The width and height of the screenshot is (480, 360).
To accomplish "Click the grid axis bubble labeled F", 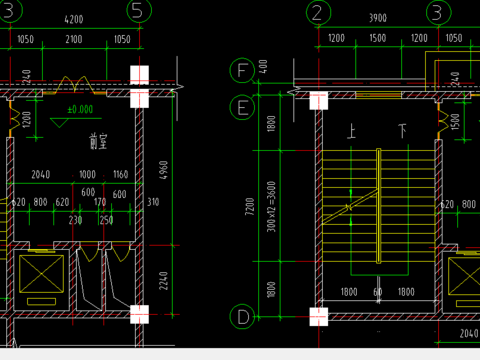I will [x=242, y=70].
